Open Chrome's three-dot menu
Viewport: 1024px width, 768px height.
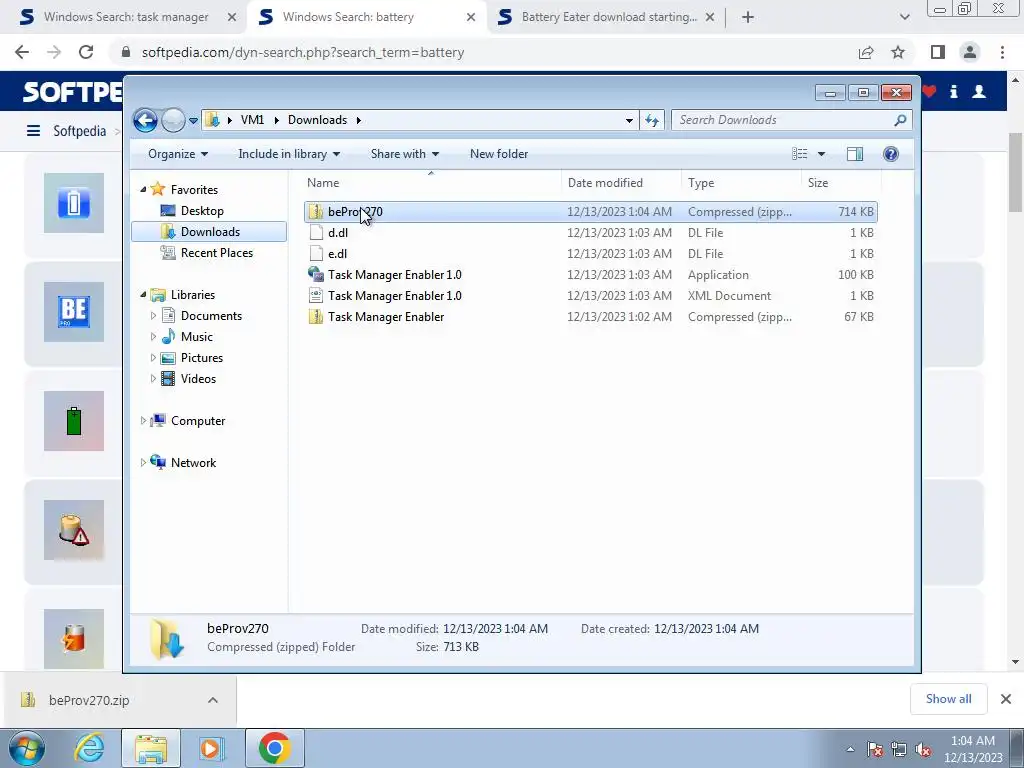coord(1002,52)
